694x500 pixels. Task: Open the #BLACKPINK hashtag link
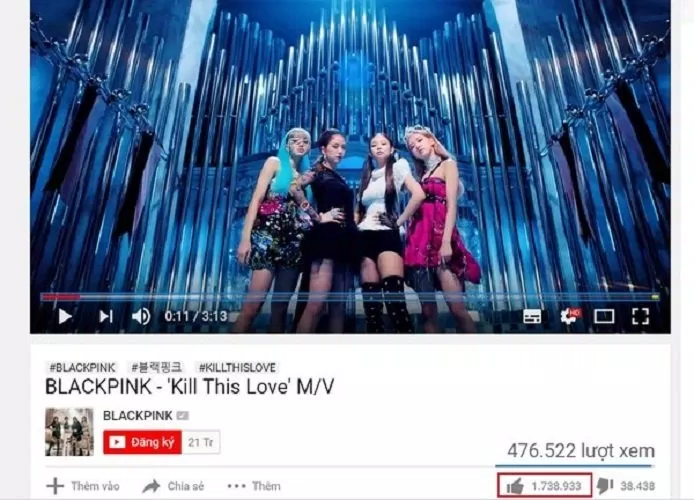[x=82, y=367]
